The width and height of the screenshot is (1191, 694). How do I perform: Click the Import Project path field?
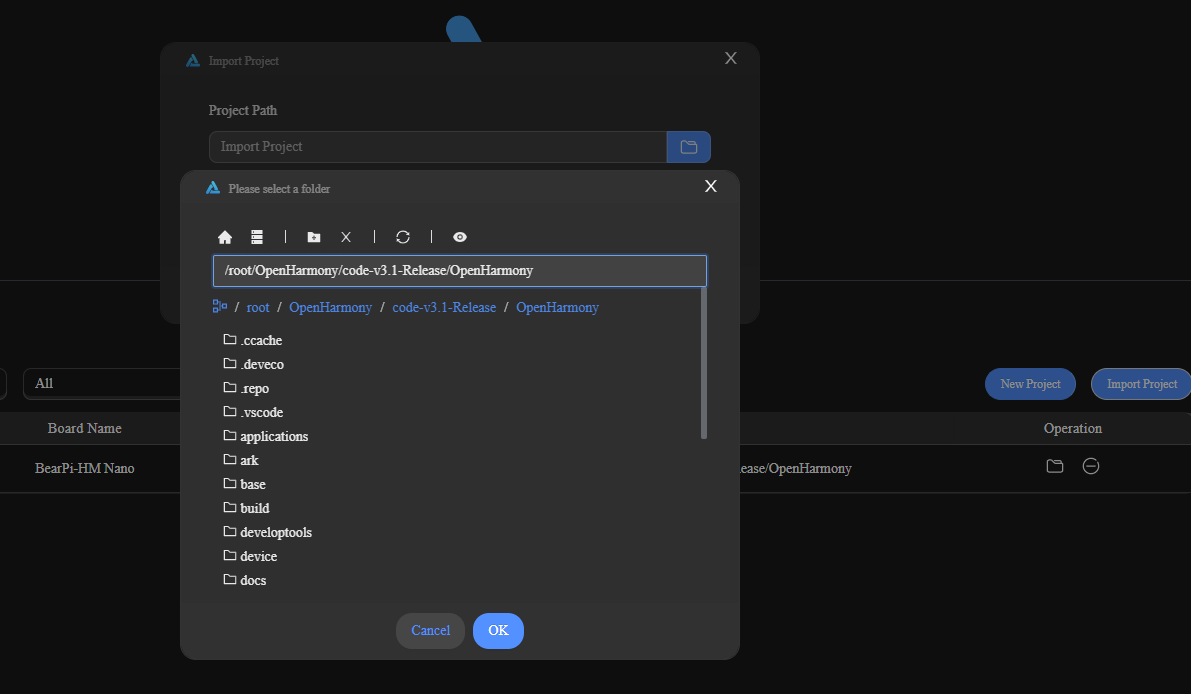[438, 147]
